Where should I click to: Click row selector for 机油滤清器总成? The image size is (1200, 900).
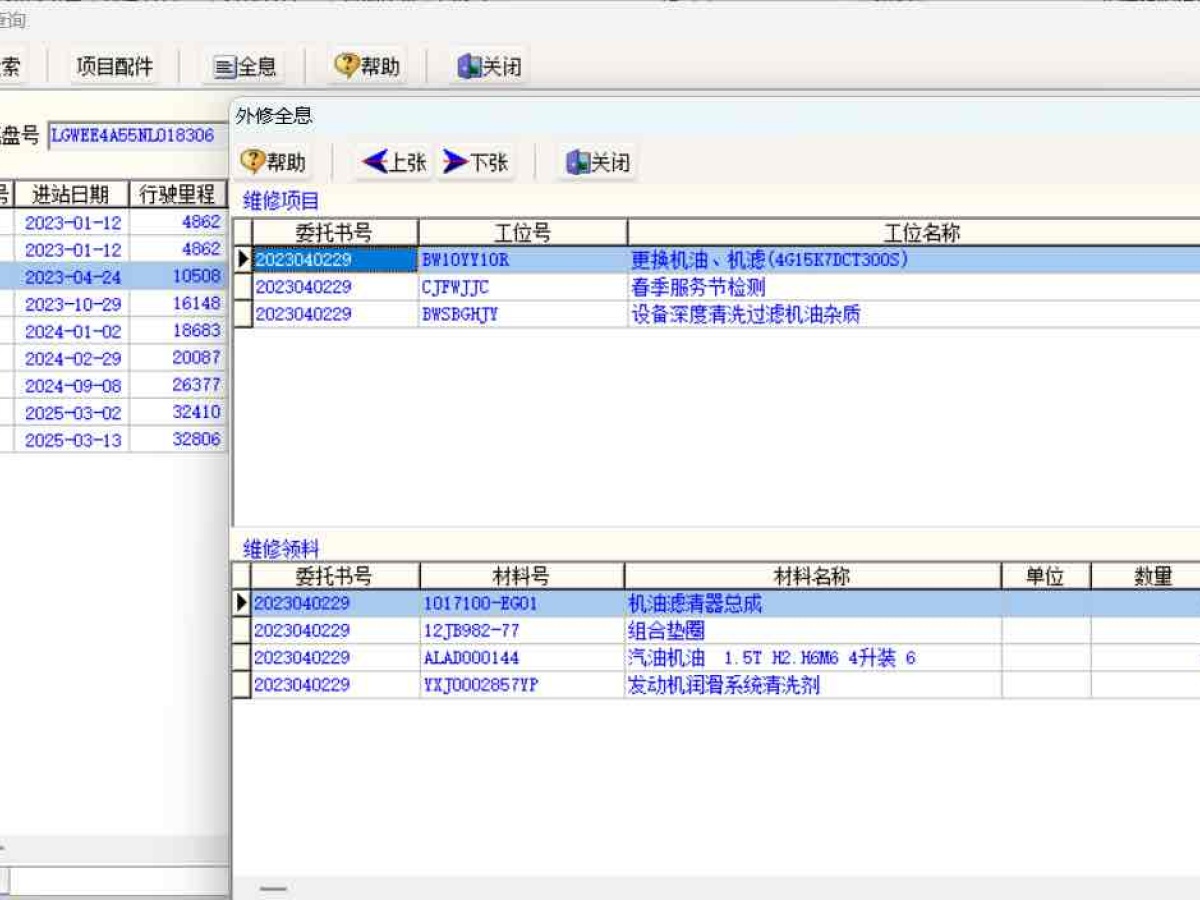click(x=241, y=604)
